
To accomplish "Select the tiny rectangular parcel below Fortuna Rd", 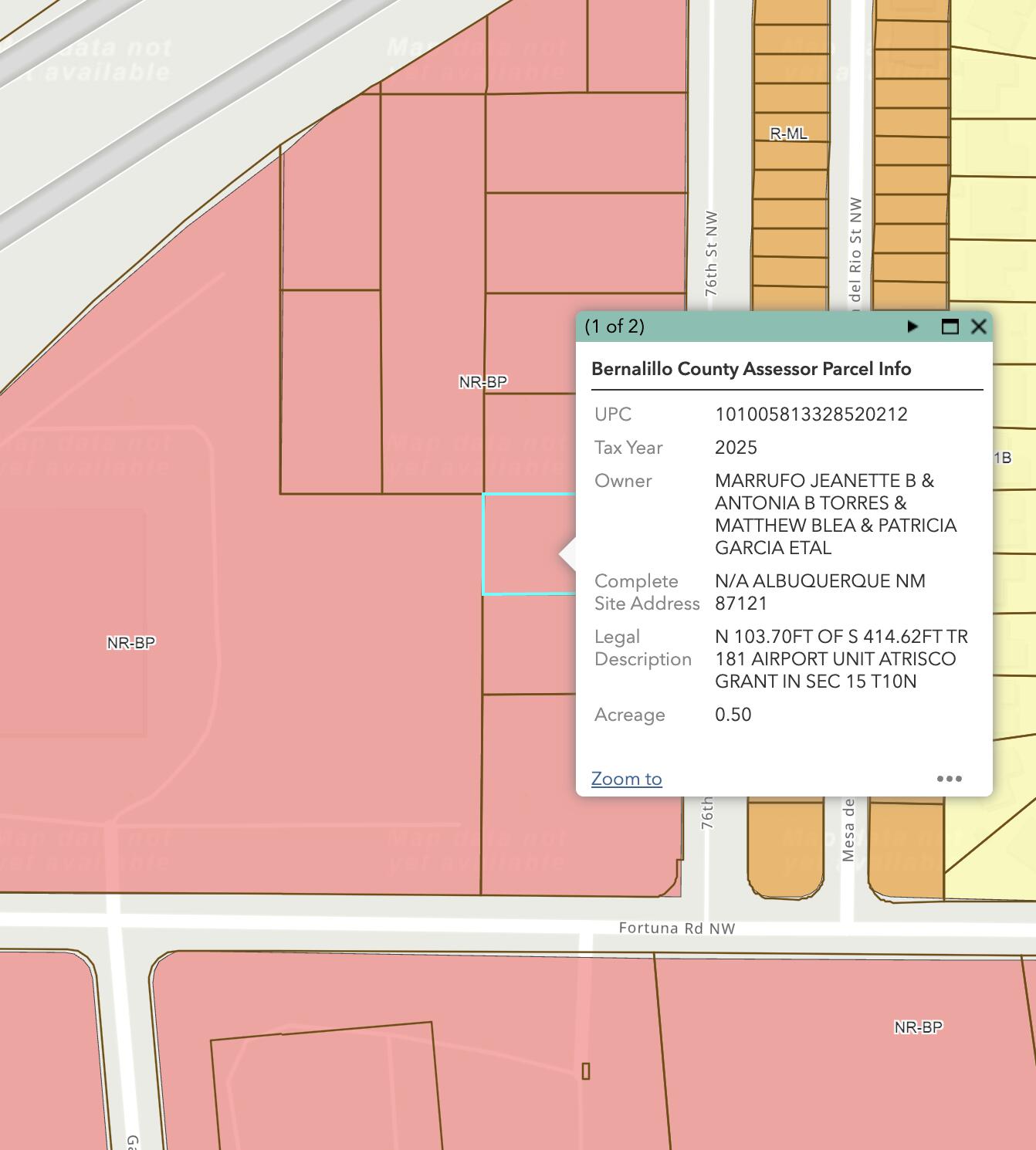I will pos(586,1071).
